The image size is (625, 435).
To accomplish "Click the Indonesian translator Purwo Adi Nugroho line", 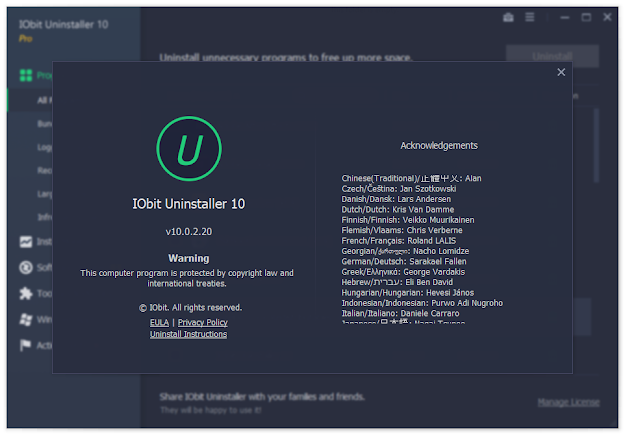I will (x=422, y=303).
